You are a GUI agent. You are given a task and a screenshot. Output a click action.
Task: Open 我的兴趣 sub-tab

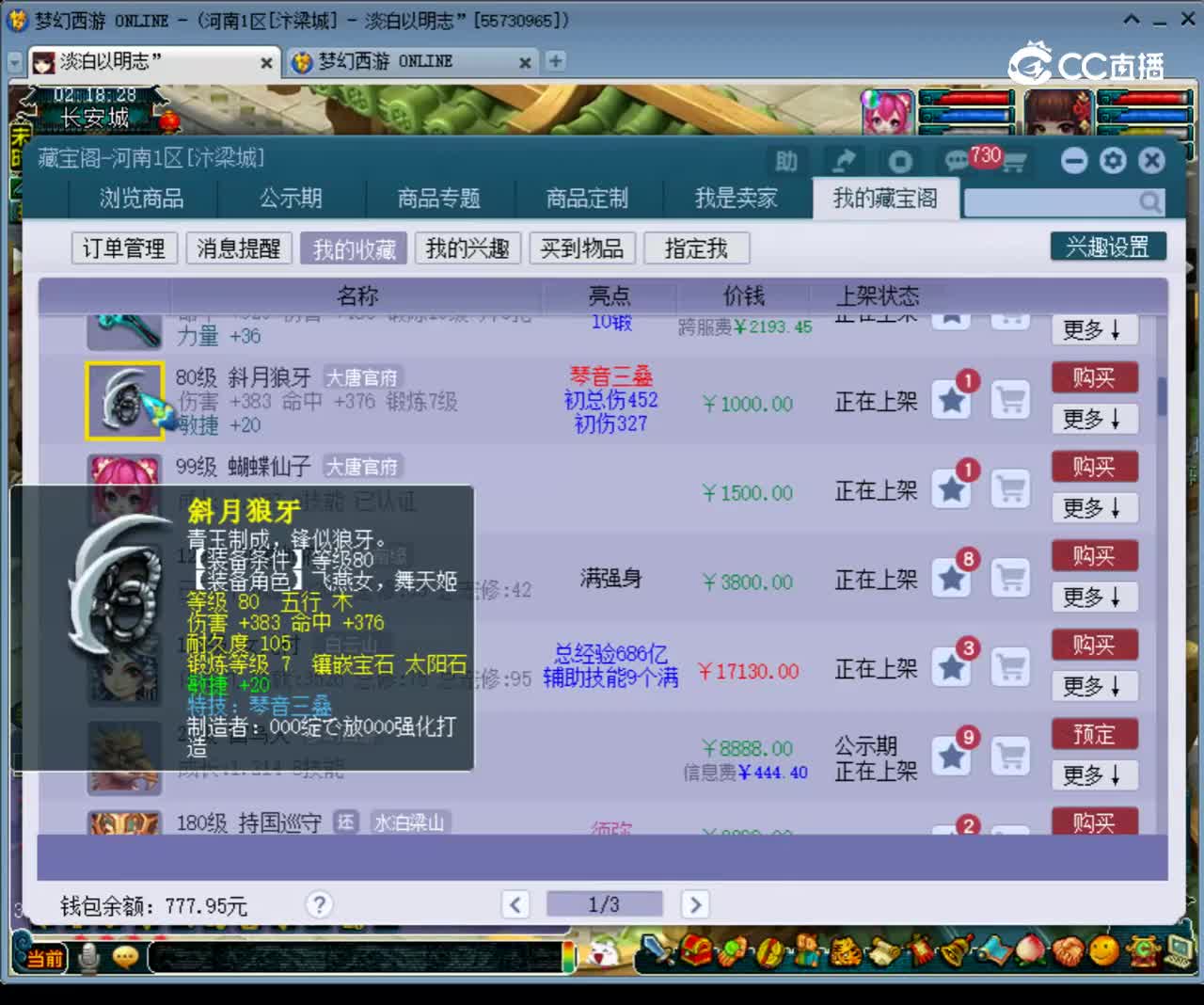coord(467,248)
